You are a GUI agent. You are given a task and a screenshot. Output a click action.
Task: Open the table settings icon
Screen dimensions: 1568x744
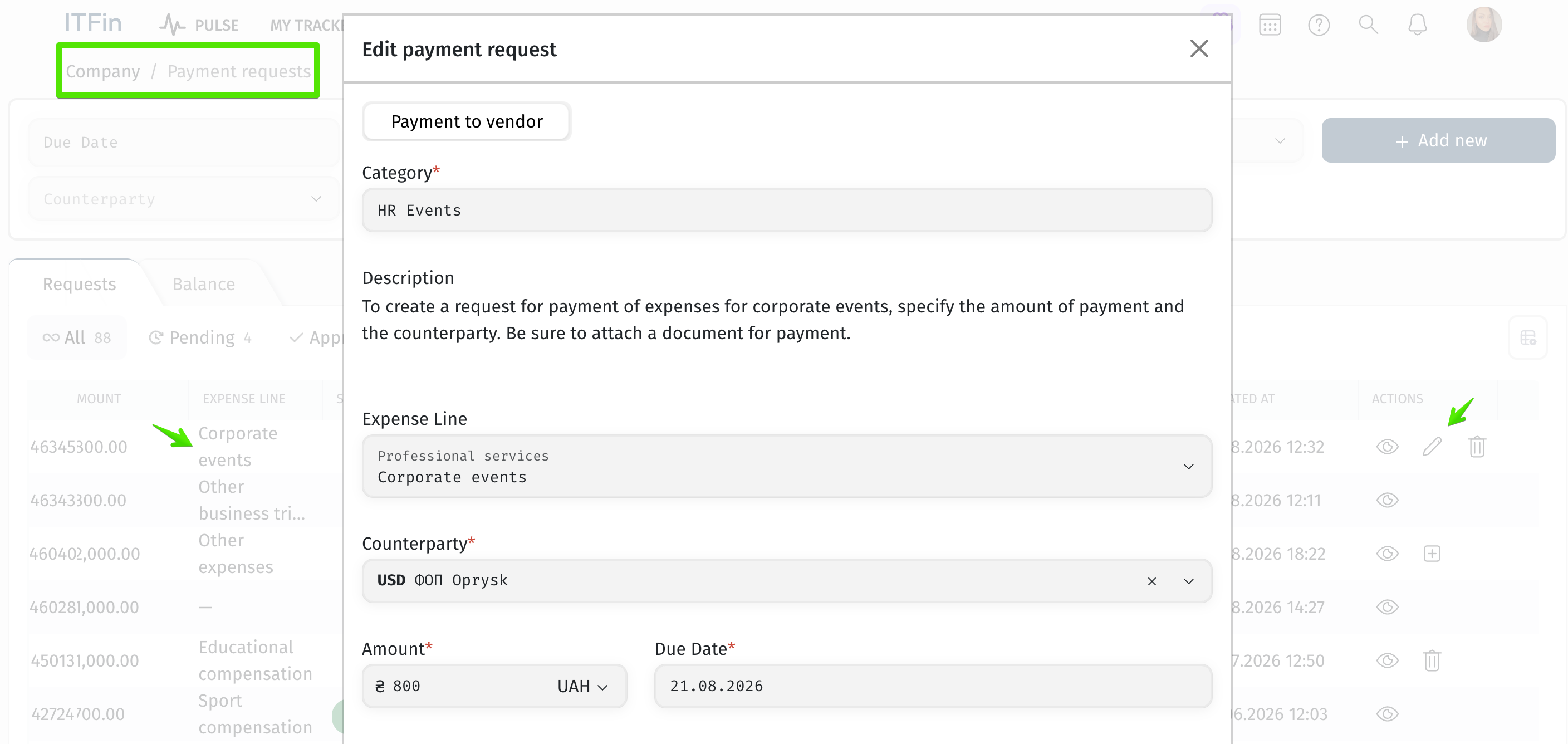(x=1528, y=338)
